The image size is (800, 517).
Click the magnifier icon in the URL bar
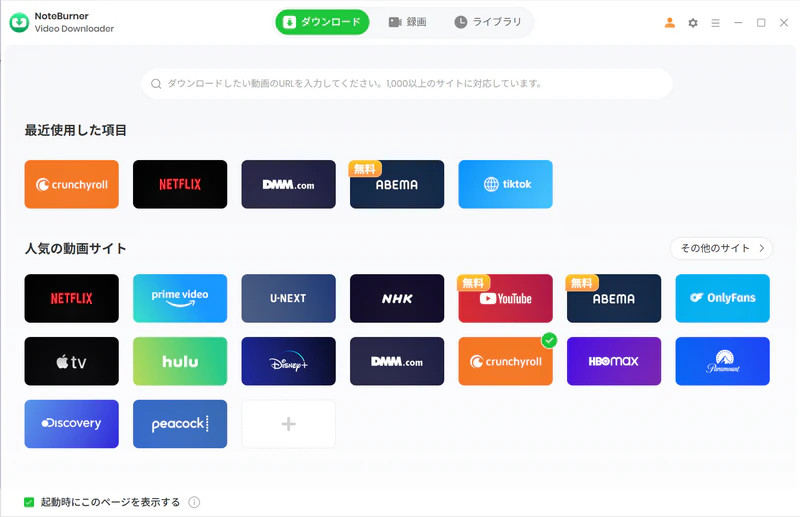click(x=156, y=84)
